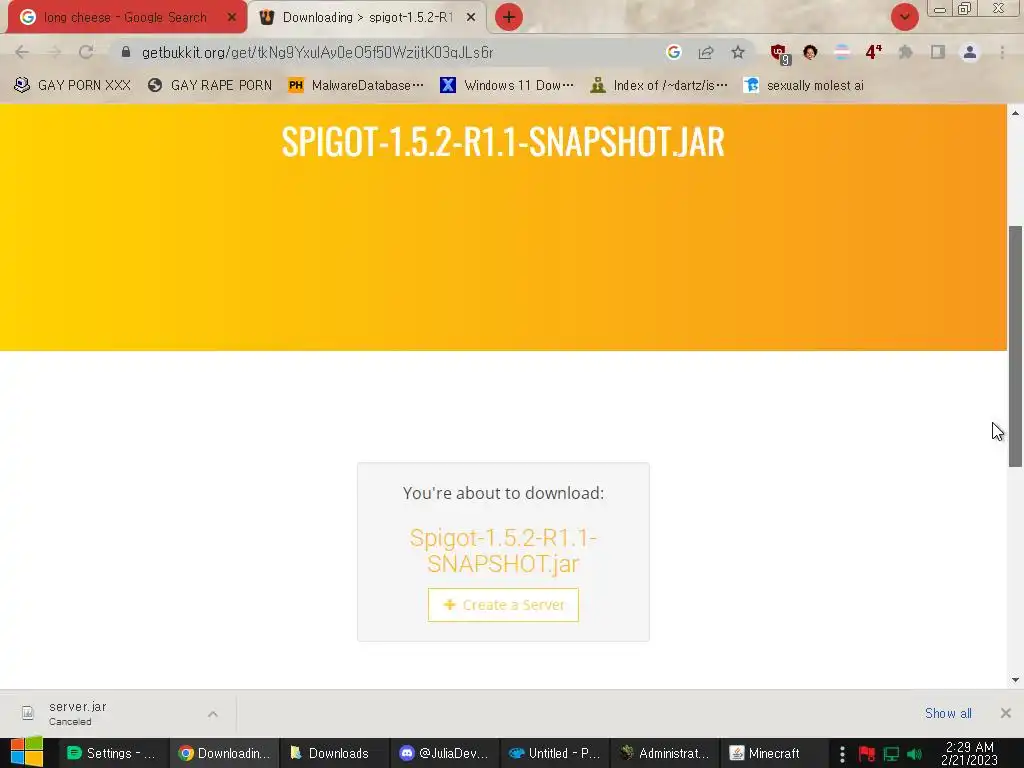This screenshot has height=768, width=1024.
Task: Click the page's vertical scrollbar thumb
Action: pyautogui.click(x=1015, y=346)
